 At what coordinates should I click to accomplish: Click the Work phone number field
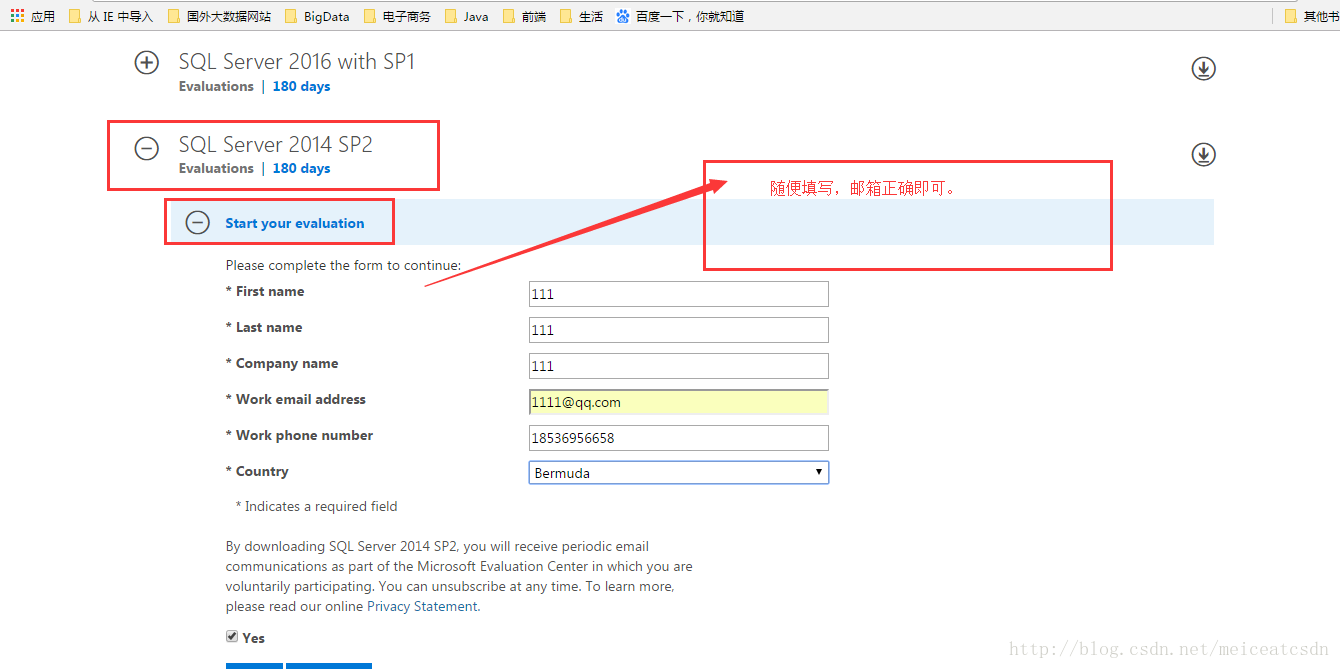click(x=679, y=438)
